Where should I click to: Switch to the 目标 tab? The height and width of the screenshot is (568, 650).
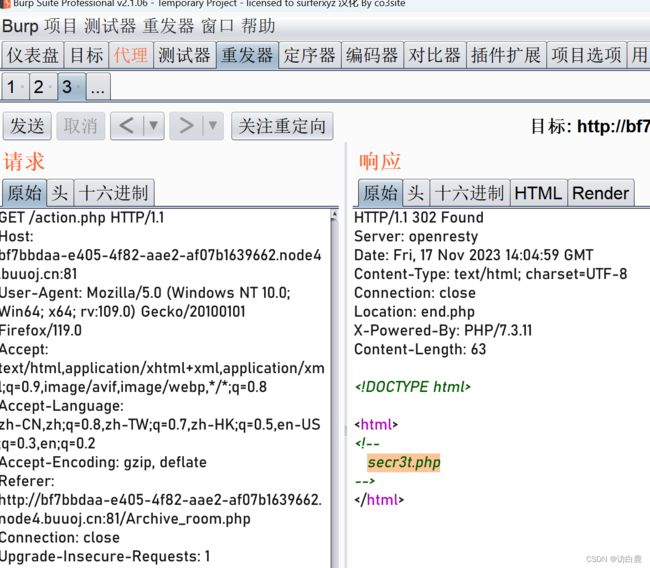[87, 55]
